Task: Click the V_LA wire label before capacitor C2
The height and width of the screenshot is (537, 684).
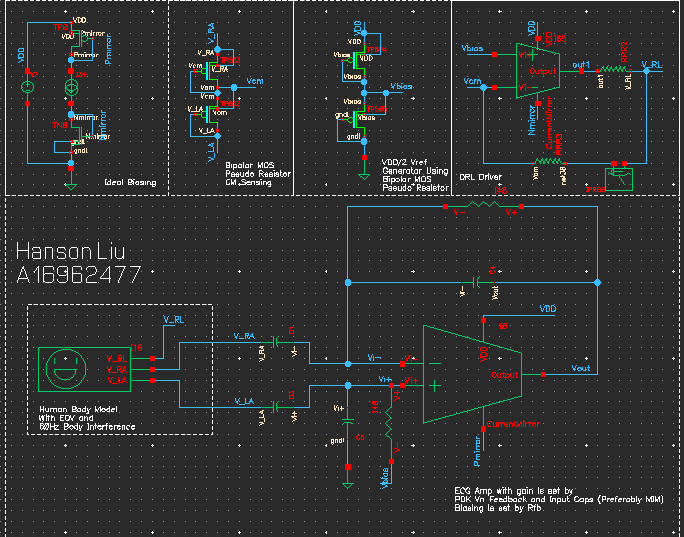Action: (x=244, y=401)
